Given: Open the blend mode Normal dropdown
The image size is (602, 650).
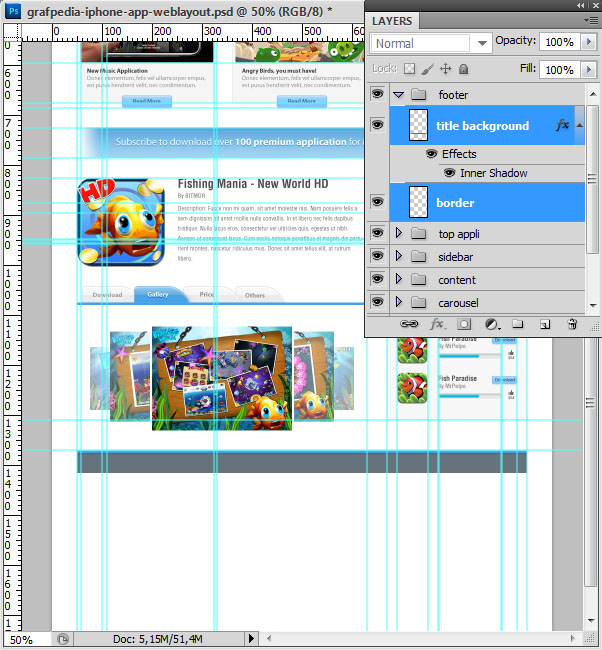Looking at the screenshot, I should point(431,43).
